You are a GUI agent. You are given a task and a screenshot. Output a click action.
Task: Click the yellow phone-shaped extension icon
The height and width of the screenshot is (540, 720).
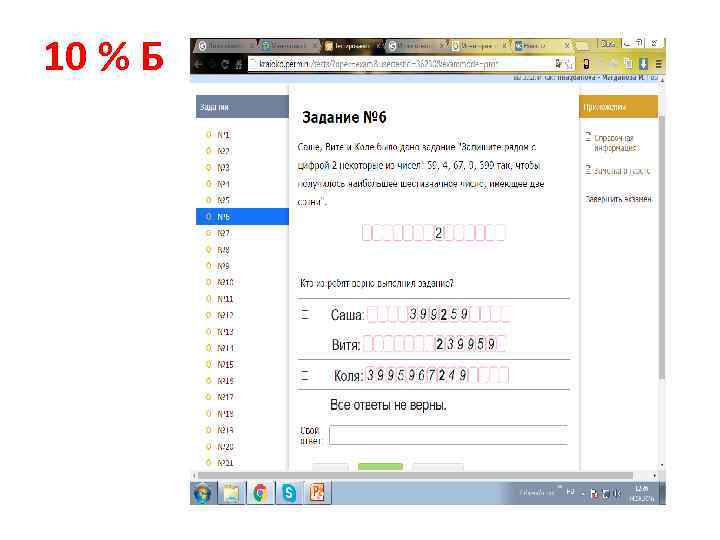click(586, 64)
